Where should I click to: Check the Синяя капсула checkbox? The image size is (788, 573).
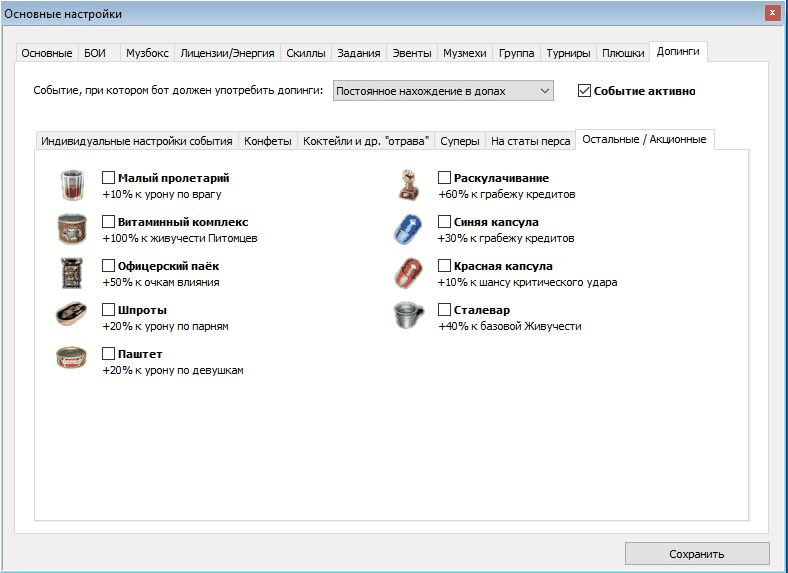[444, 221]
